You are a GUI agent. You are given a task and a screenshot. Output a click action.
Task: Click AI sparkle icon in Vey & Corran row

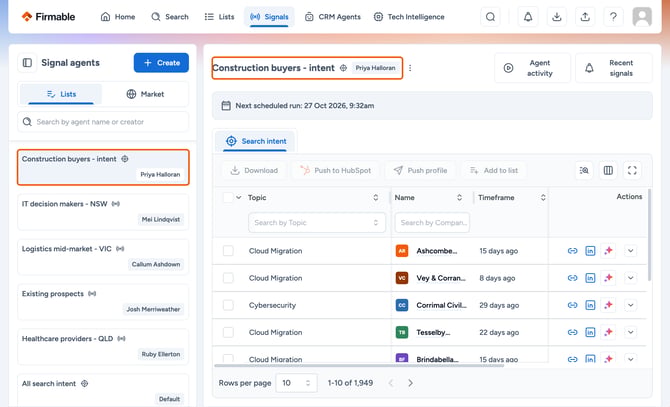(x=608, y=278)
